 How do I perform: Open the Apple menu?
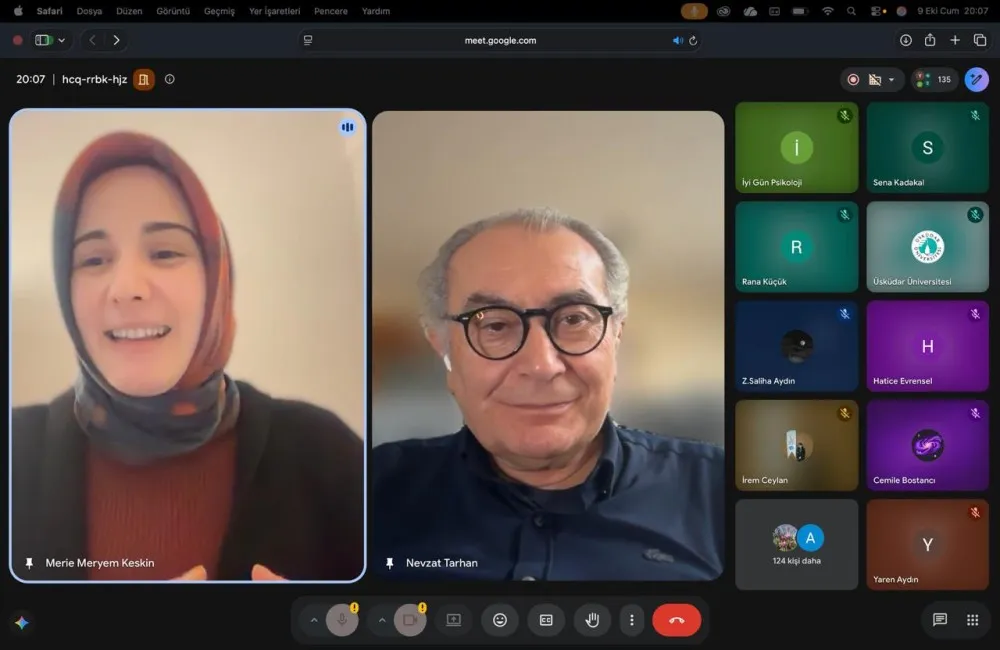point(18,11)
